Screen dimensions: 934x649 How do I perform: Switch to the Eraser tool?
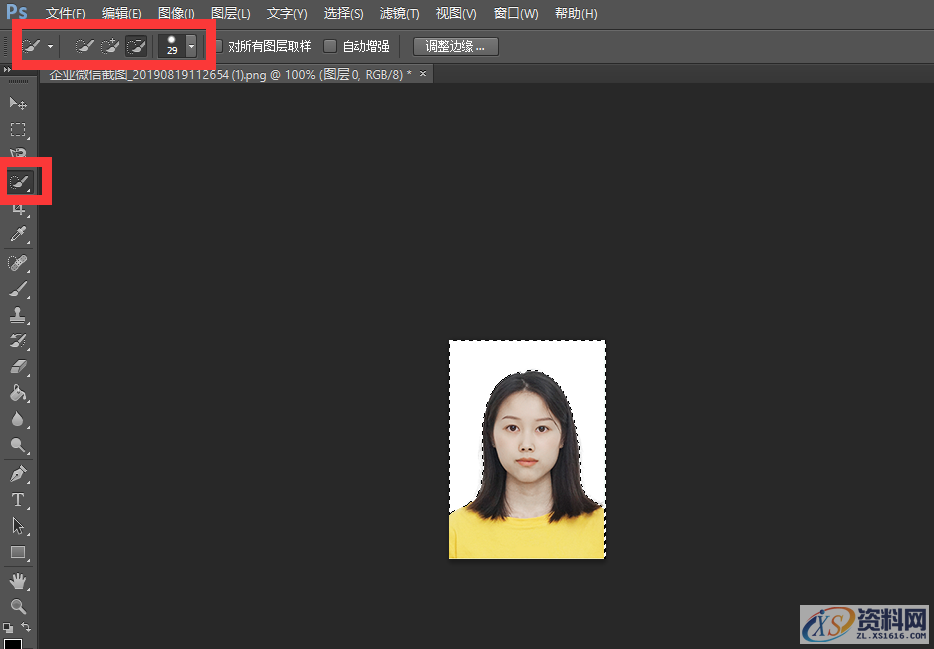tap(18, 367)
